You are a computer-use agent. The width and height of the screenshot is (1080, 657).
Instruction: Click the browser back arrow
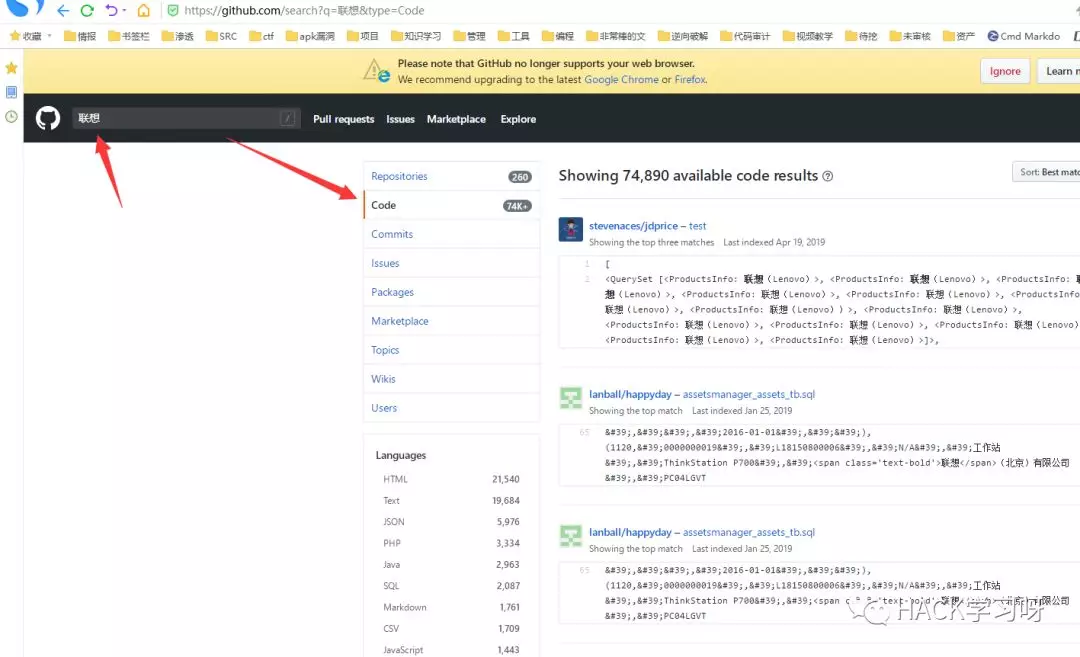point(63,10)
